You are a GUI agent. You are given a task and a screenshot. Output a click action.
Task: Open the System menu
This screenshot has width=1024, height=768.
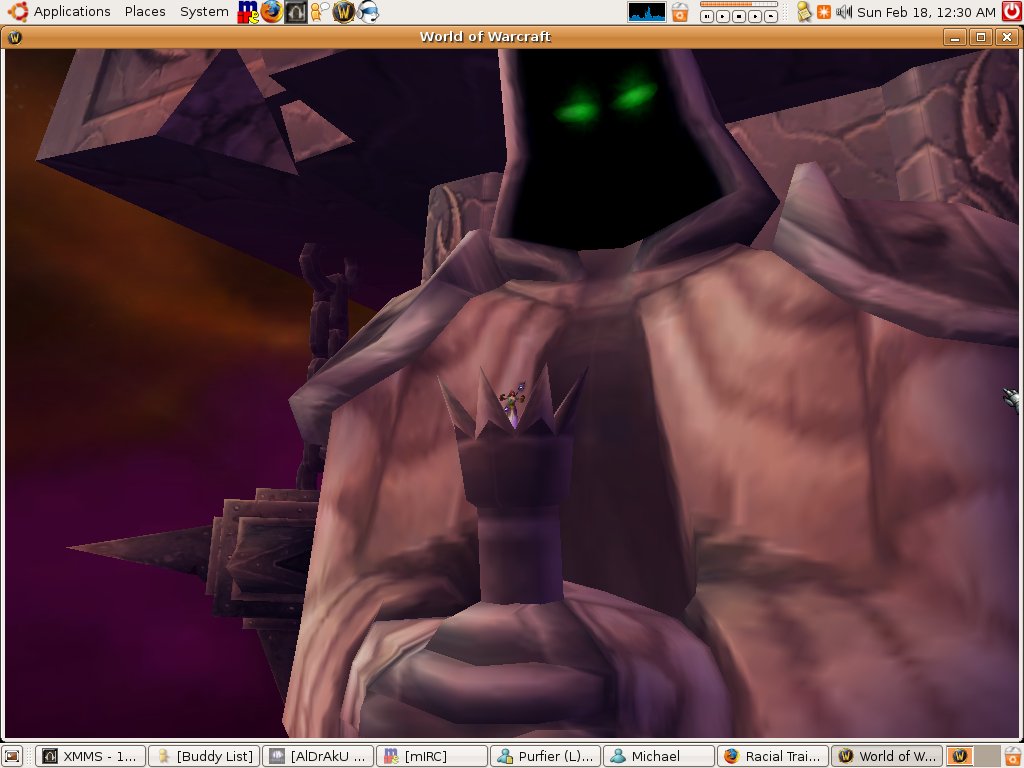(204, 11)
